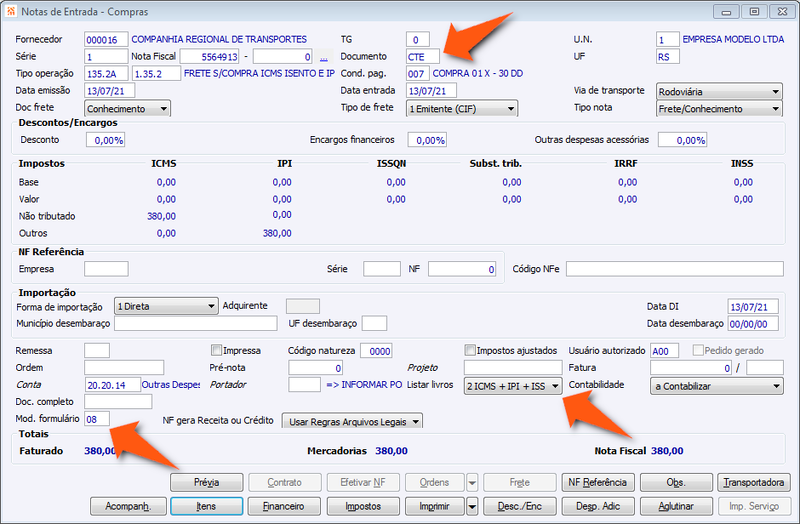Click the Código NFe field
The width and height of the screenshot is (800, 524).
(674, 269)
